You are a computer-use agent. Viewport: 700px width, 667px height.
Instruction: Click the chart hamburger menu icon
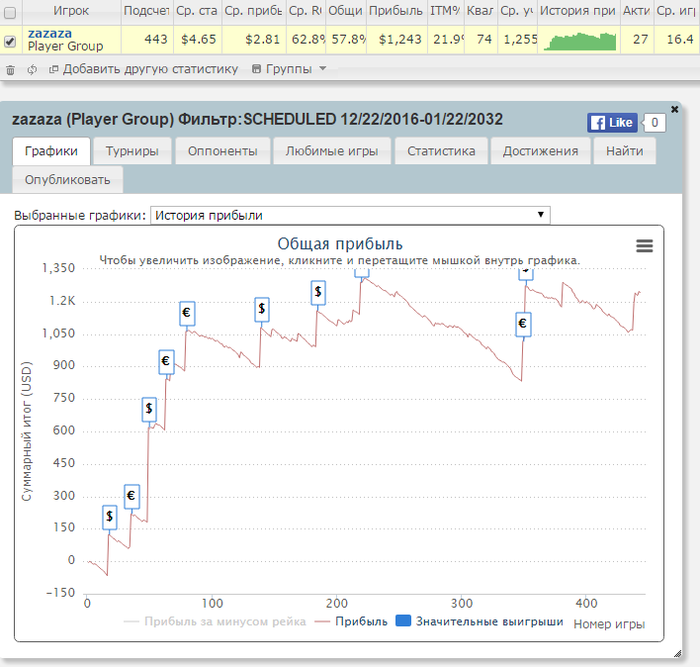[x=644, y=246]
